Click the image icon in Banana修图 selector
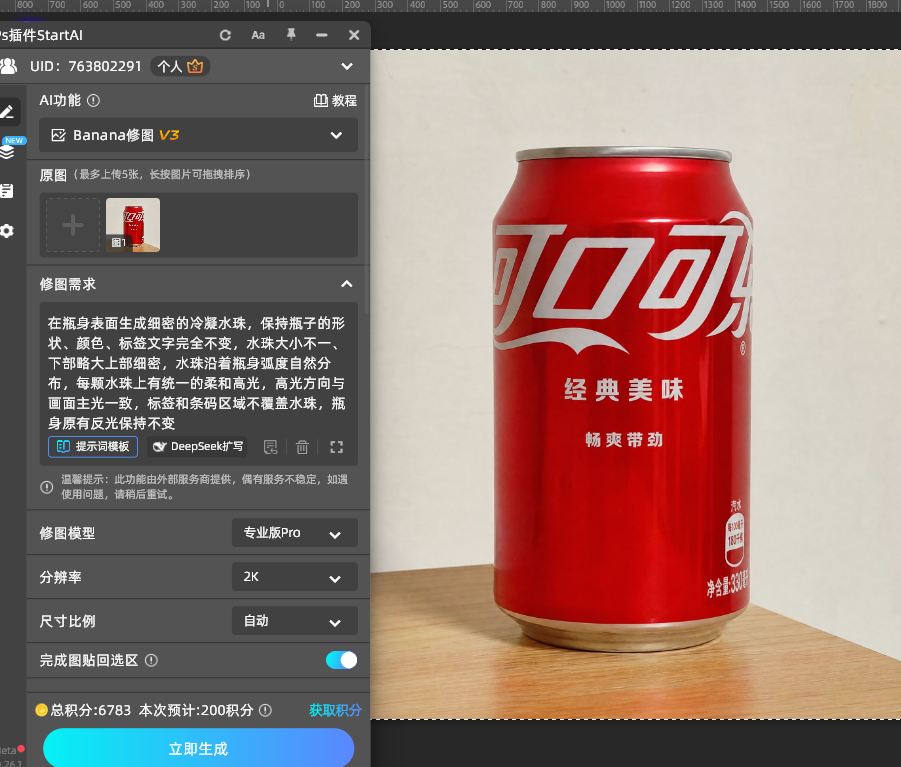 pyautogui.click(x=58, y=135)
